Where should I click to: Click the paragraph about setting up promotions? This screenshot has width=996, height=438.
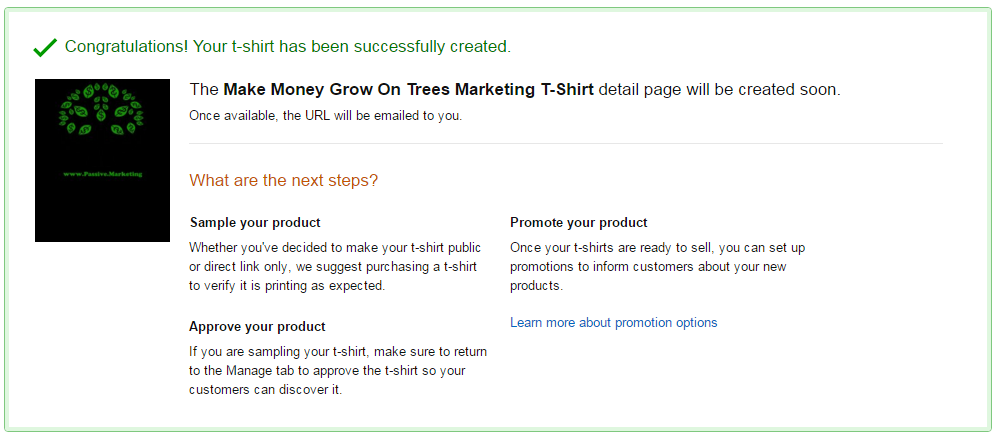[x=657, y=267]
